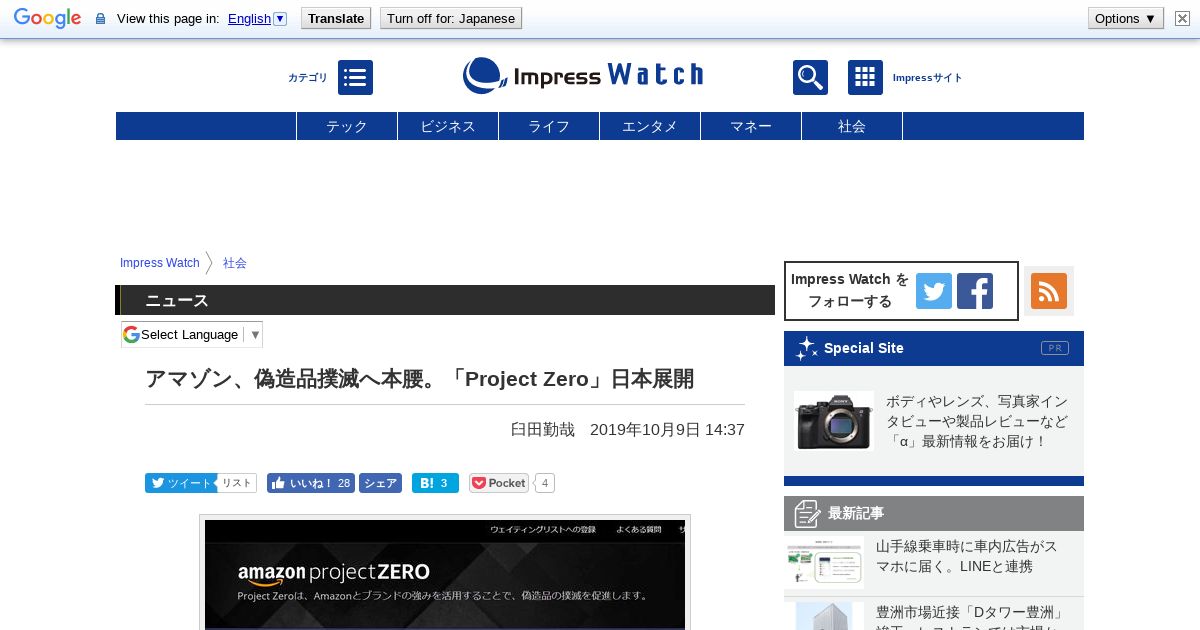Click the Facebook シェア button
The height and width of the screenshot is (630, 1200).
[x=380, y=483]
